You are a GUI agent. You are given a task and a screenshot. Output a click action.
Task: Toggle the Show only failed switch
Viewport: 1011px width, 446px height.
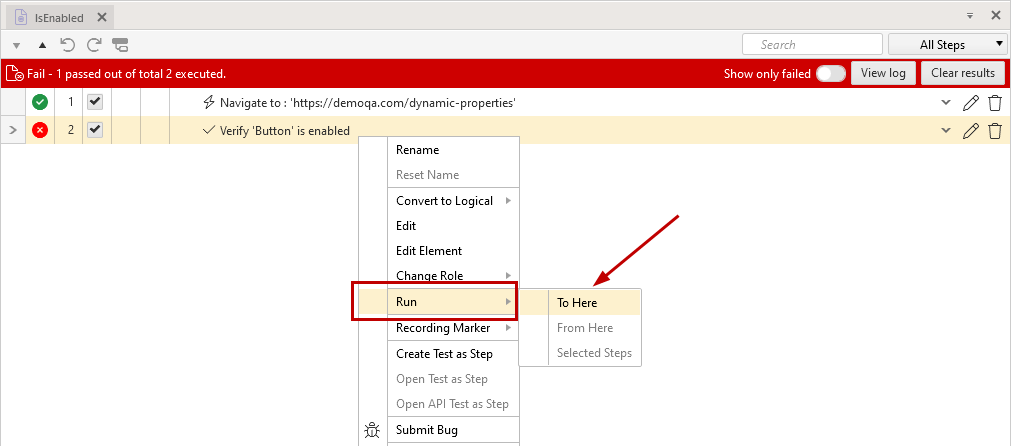tap(830, 73)
